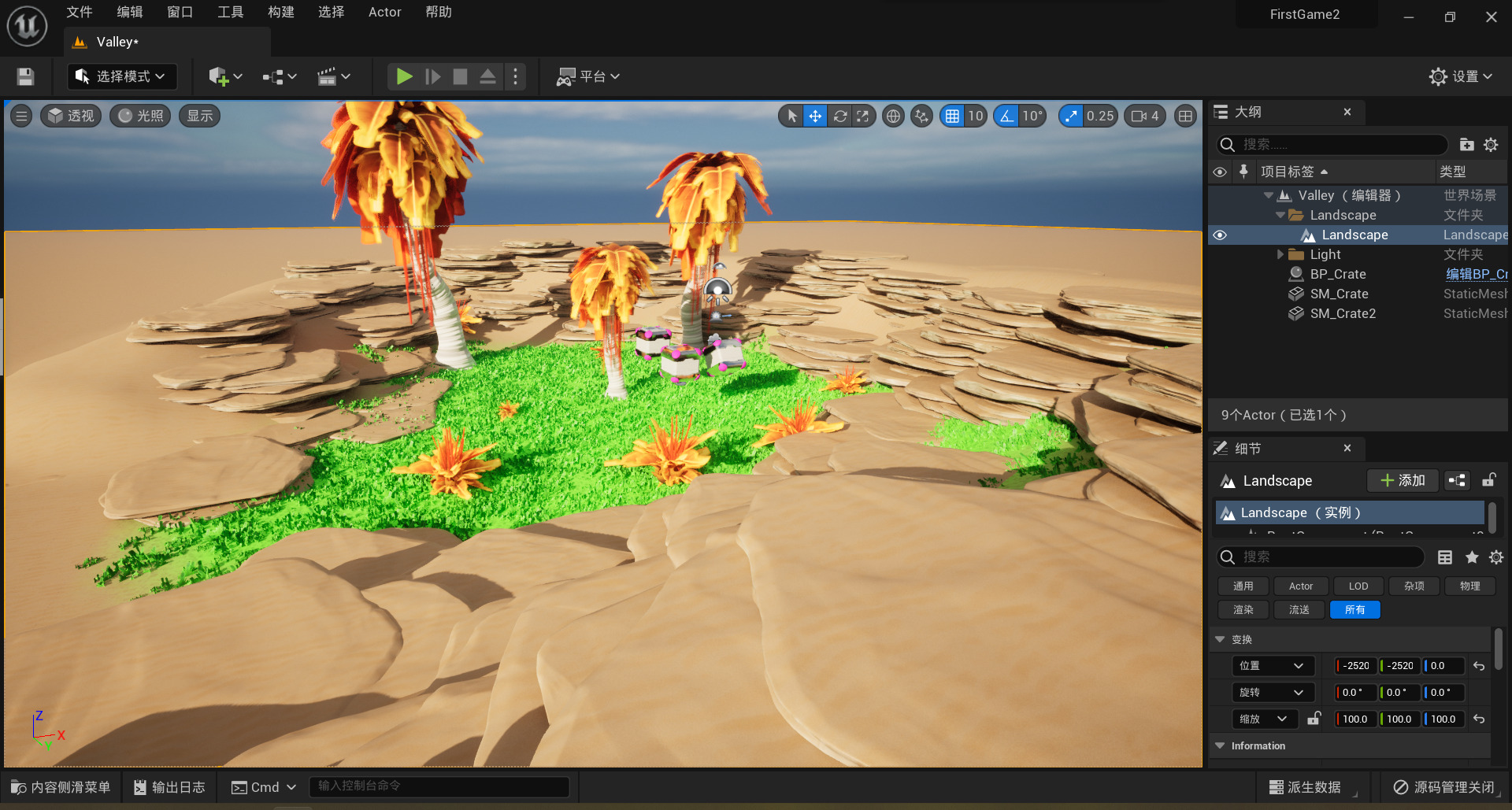The image size is (1512, 810).
Task: Click the eject from player button
Action: [487, 76]
